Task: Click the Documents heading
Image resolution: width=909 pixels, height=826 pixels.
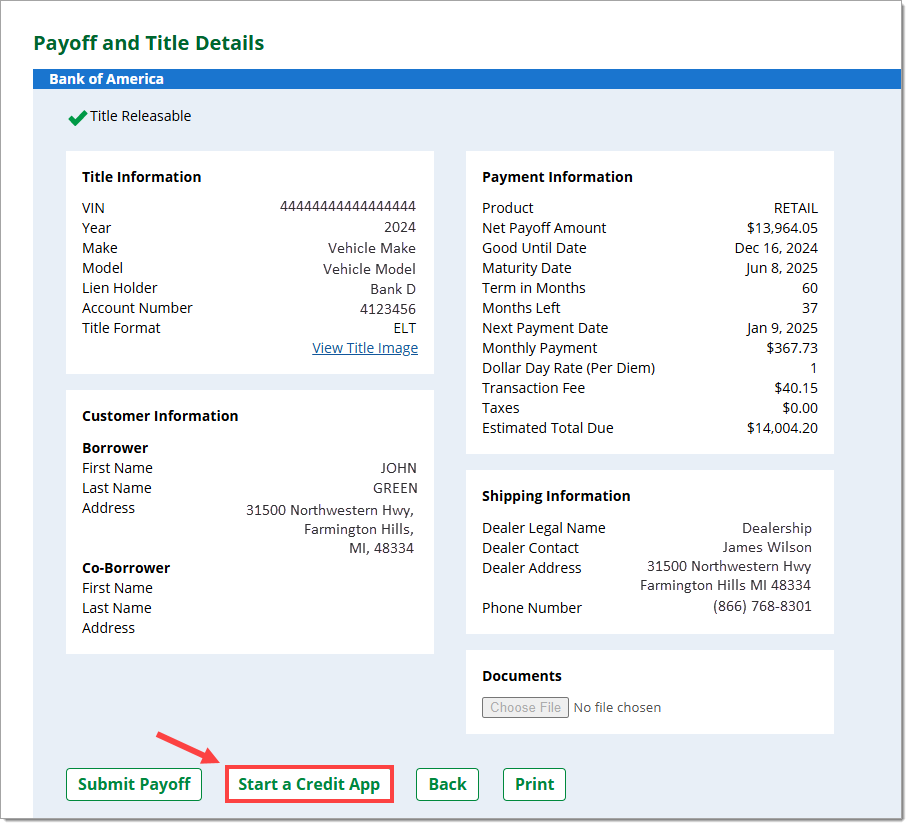Action: pos(522,676)
